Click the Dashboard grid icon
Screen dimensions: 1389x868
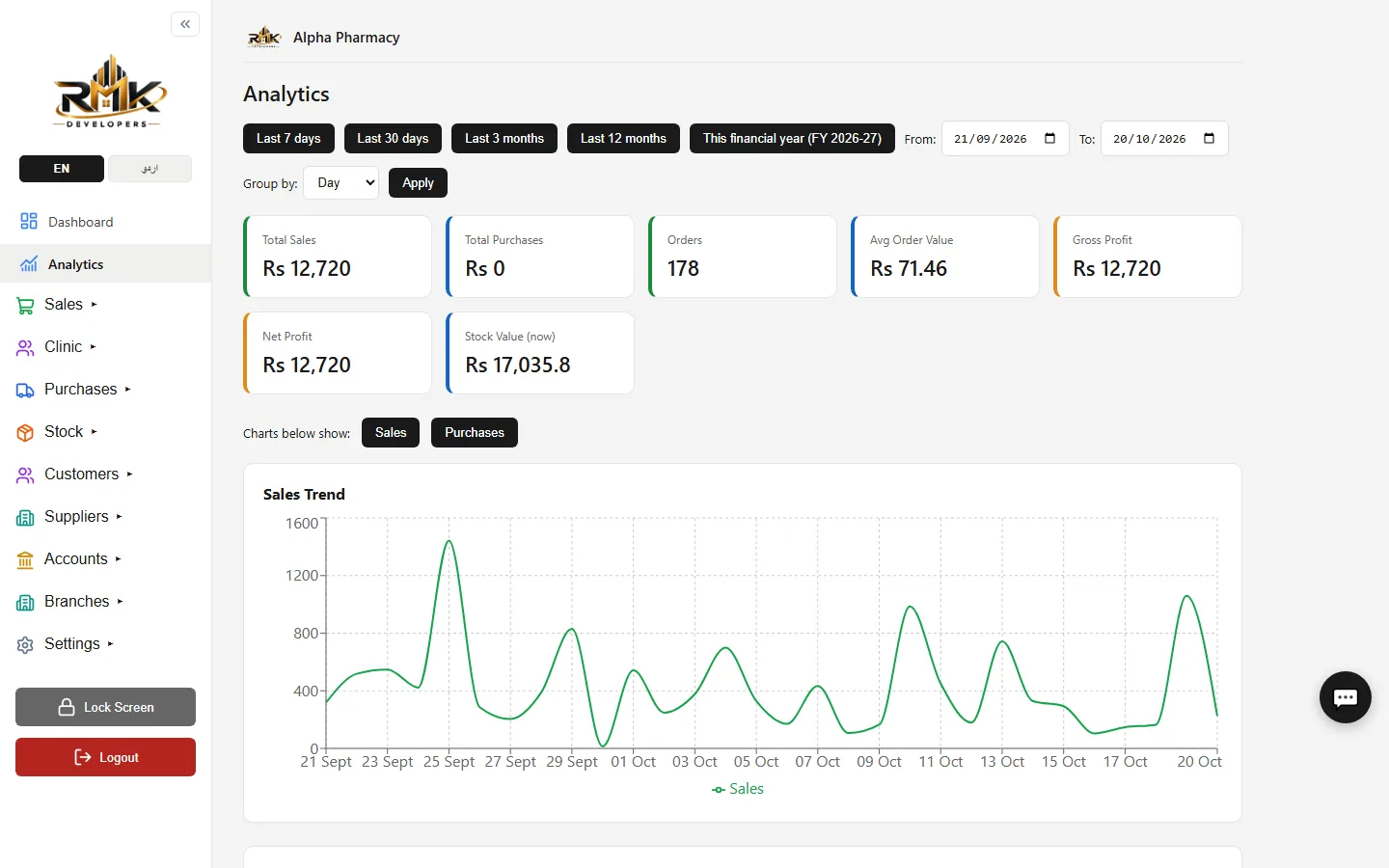tap(29, 222)
